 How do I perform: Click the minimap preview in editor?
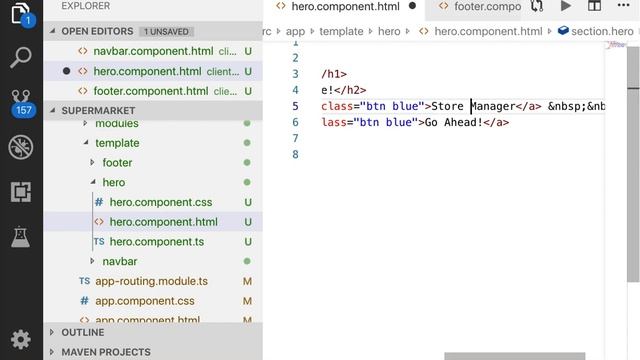point(616,45)
